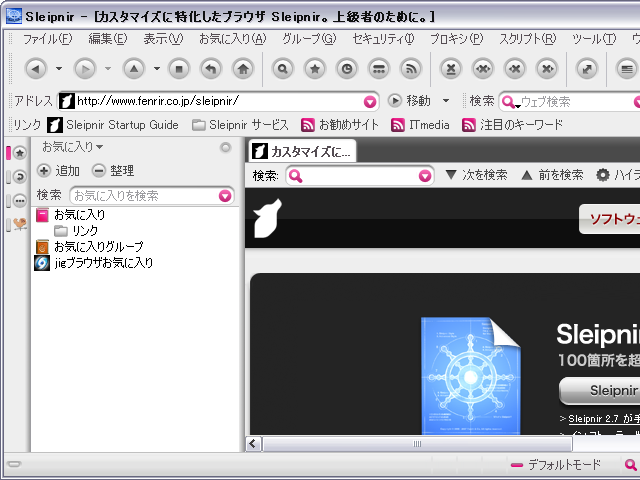Toggle the Default Mode status bar indicator
Image resolution: width=640 pixels, height=480 pixels.
point(556,464)
